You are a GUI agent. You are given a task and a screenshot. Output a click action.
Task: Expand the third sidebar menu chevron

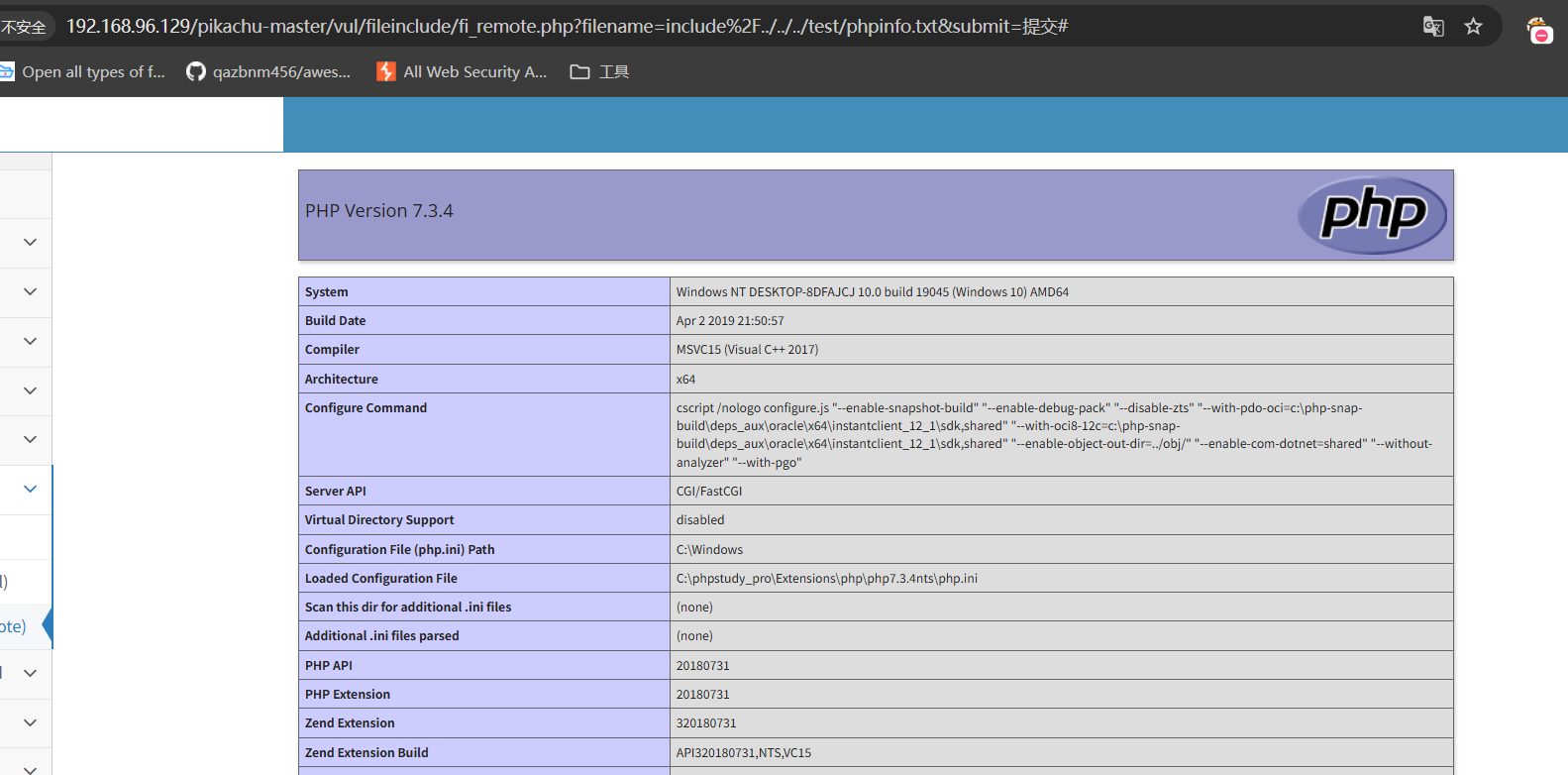[30, 341]
